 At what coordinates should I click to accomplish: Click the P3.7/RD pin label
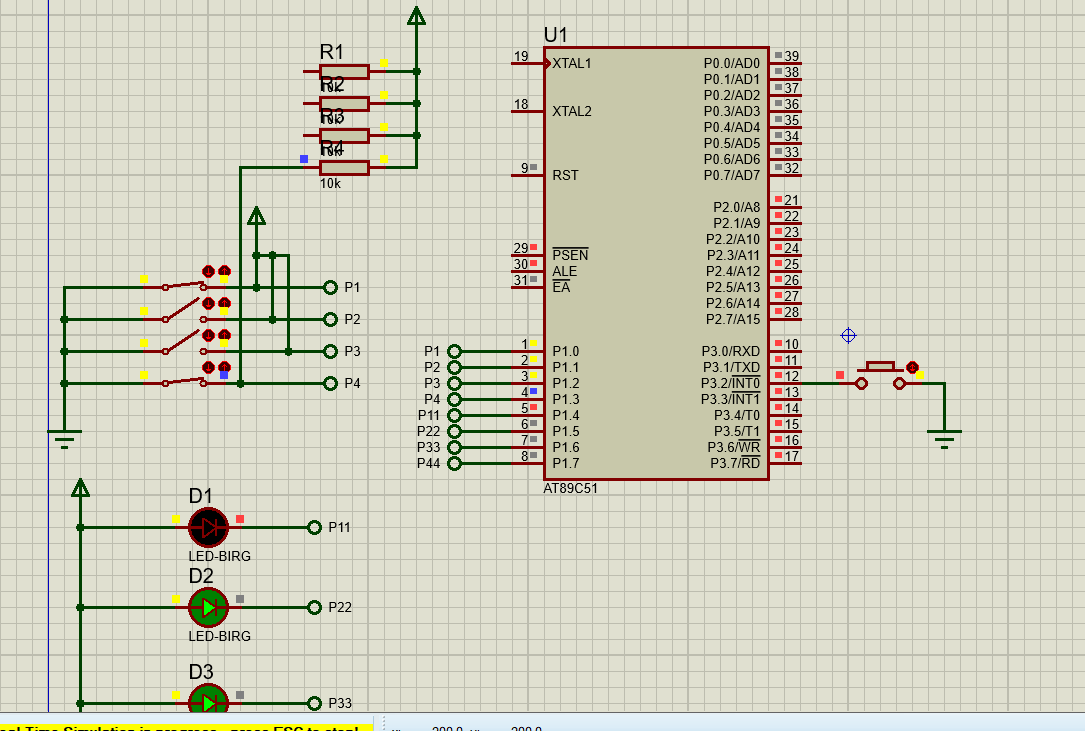coord(735,463)
